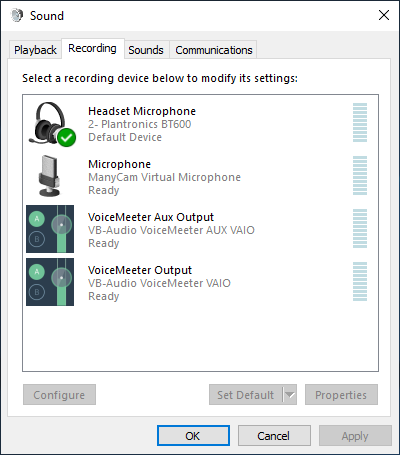Open the Communications tab
The image size is (400, 455).
pos(214,50)
